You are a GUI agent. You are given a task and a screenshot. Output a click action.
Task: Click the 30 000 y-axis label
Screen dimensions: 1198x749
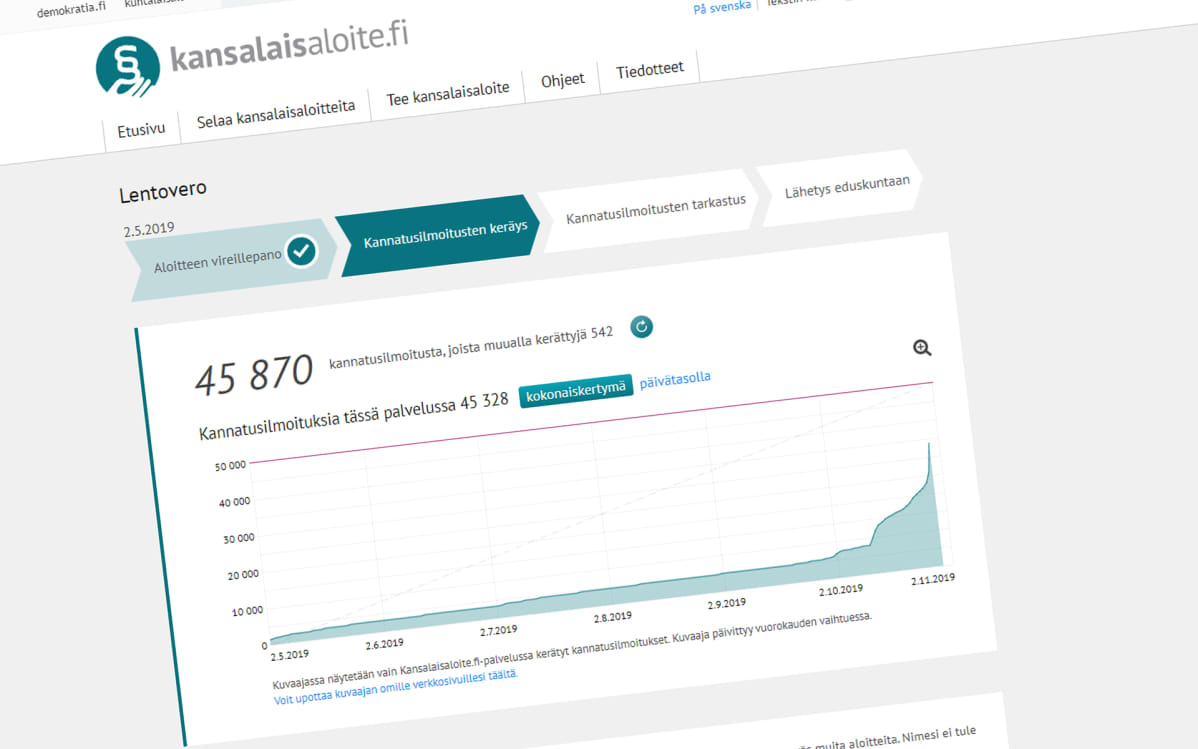point(238,539)
